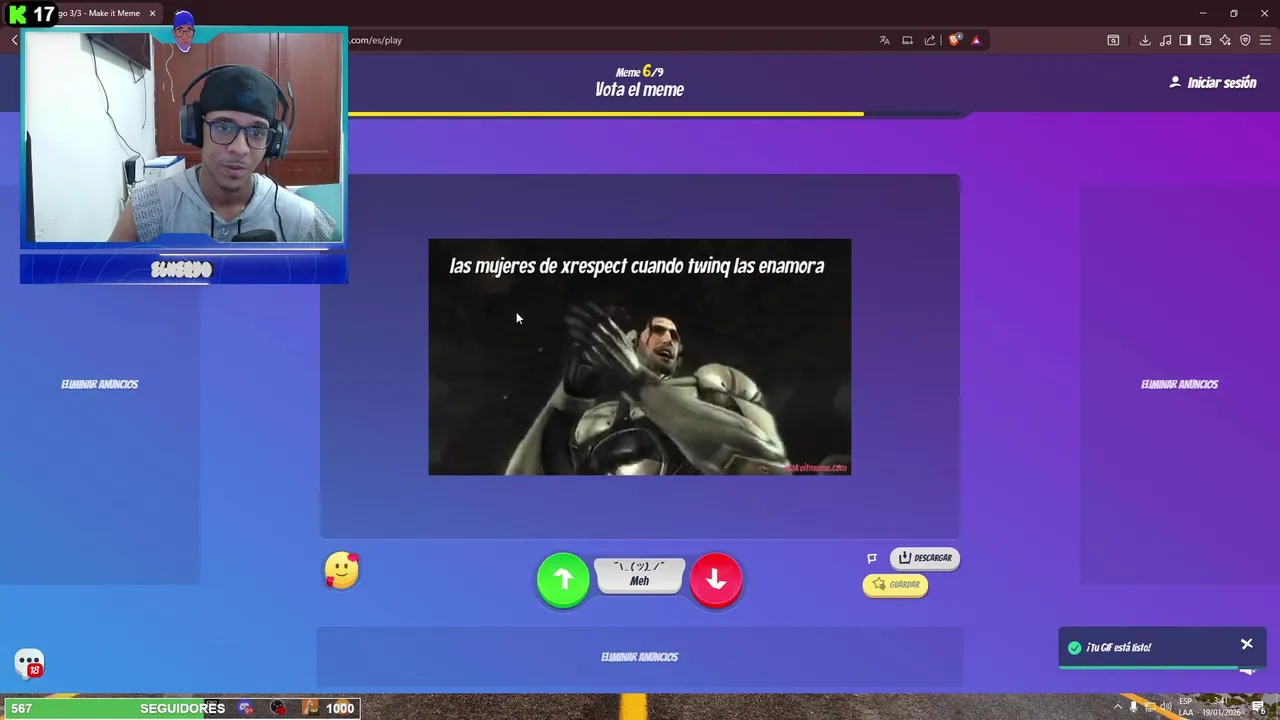Download the meme via Descargar
This screenshot has width=1280, height=720.
(x=925, y=558)
